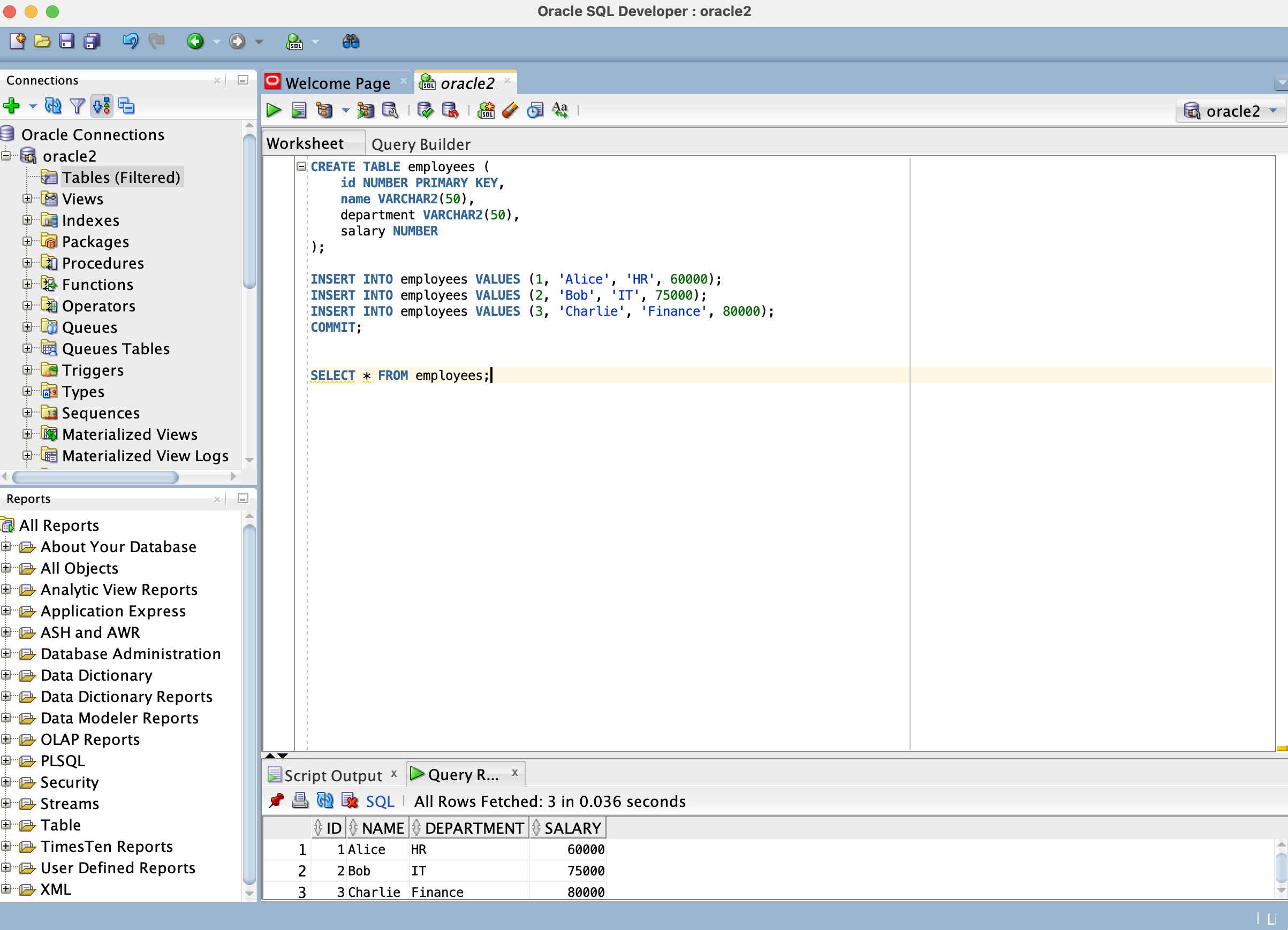Expand the Data Dictionary Reports folder

coord(6,696)
